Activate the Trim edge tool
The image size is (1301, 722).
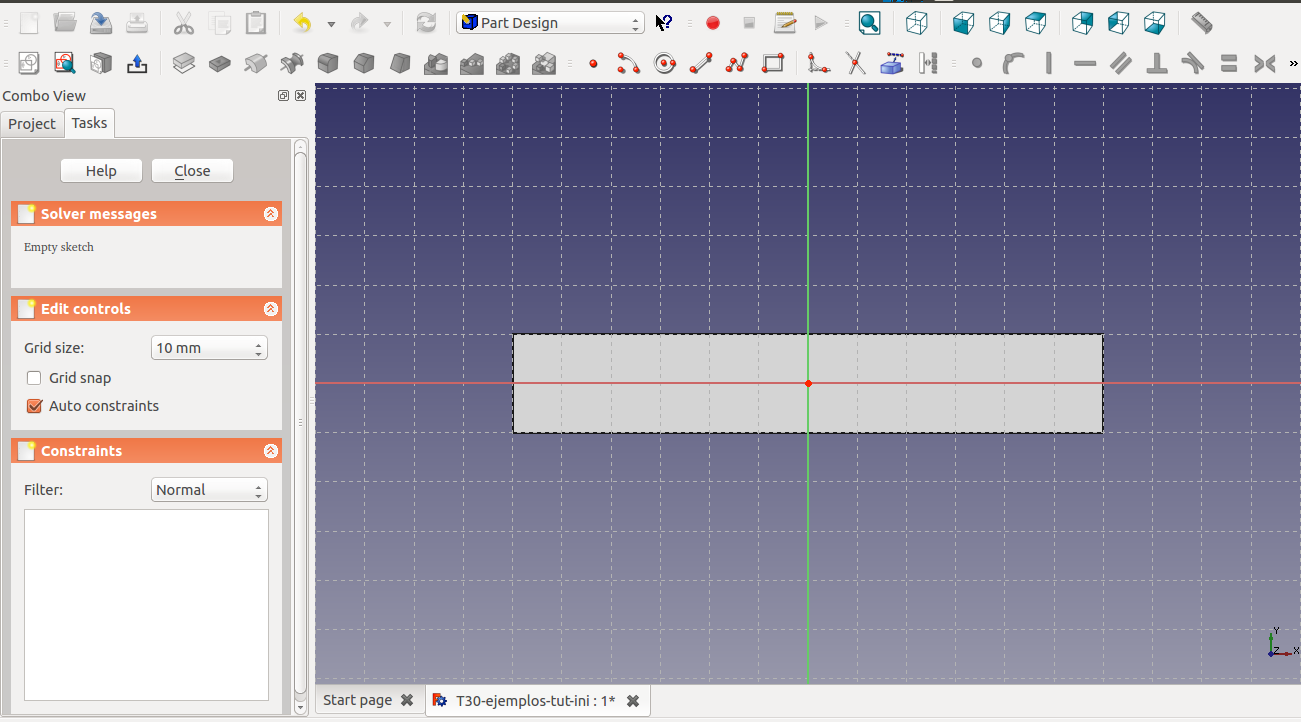point(856,64)
